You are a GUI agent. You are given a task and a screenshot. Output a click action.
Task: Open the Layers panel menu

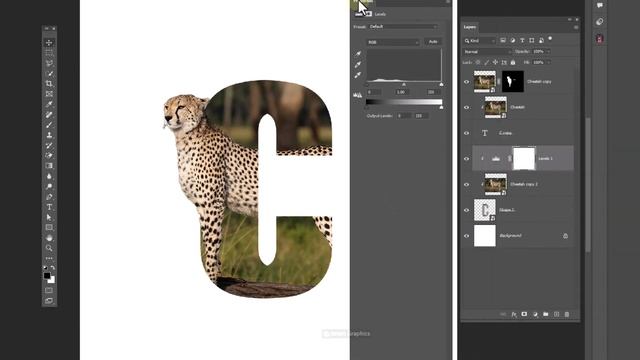click(x=576, y=27)
